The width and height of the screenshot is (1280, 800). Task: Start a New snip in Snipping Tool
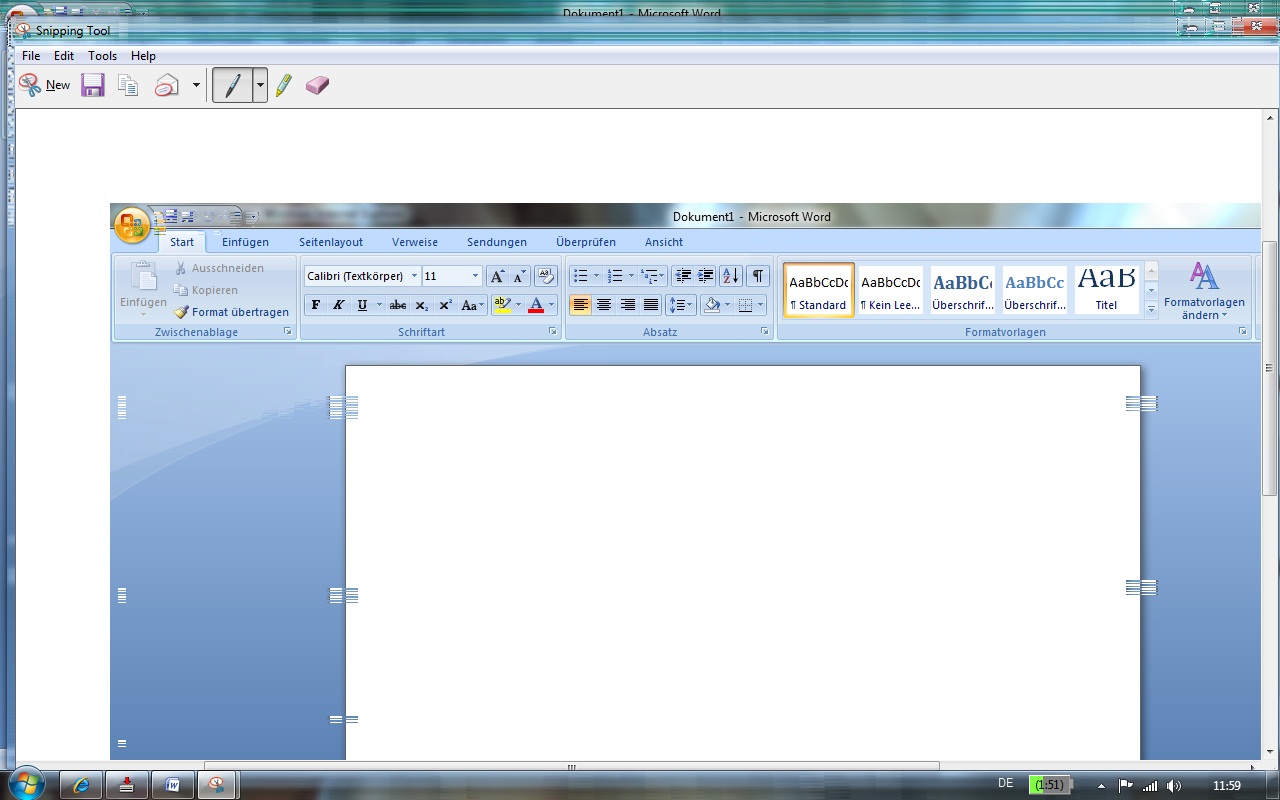(x=44, y=85)
